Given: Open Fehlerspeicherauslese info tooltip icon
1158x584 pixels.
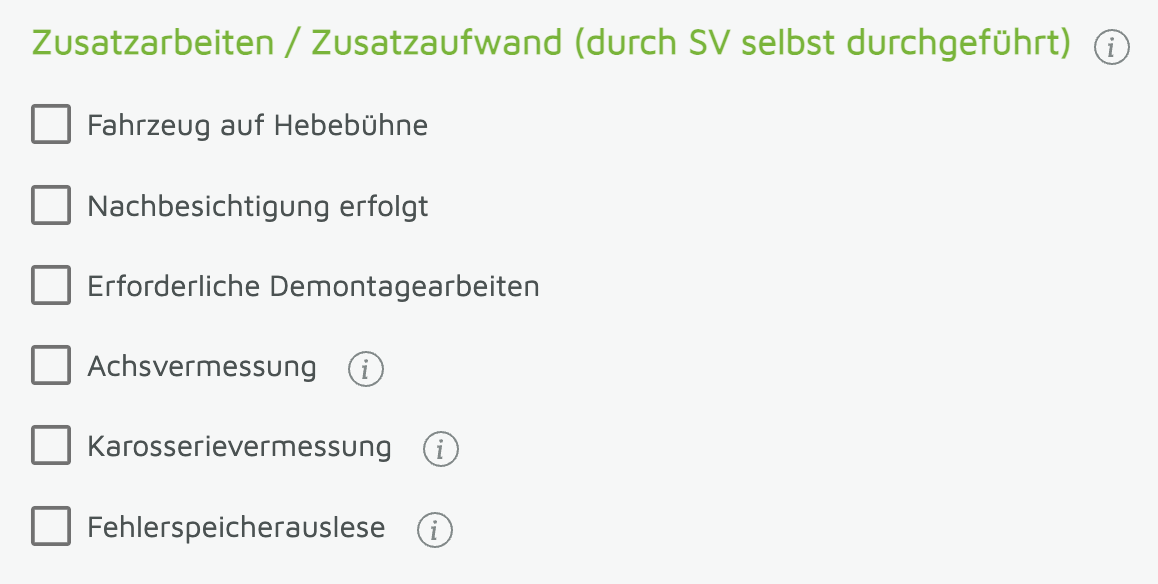Looking at the screenshot, I should (x=435, y=529).
